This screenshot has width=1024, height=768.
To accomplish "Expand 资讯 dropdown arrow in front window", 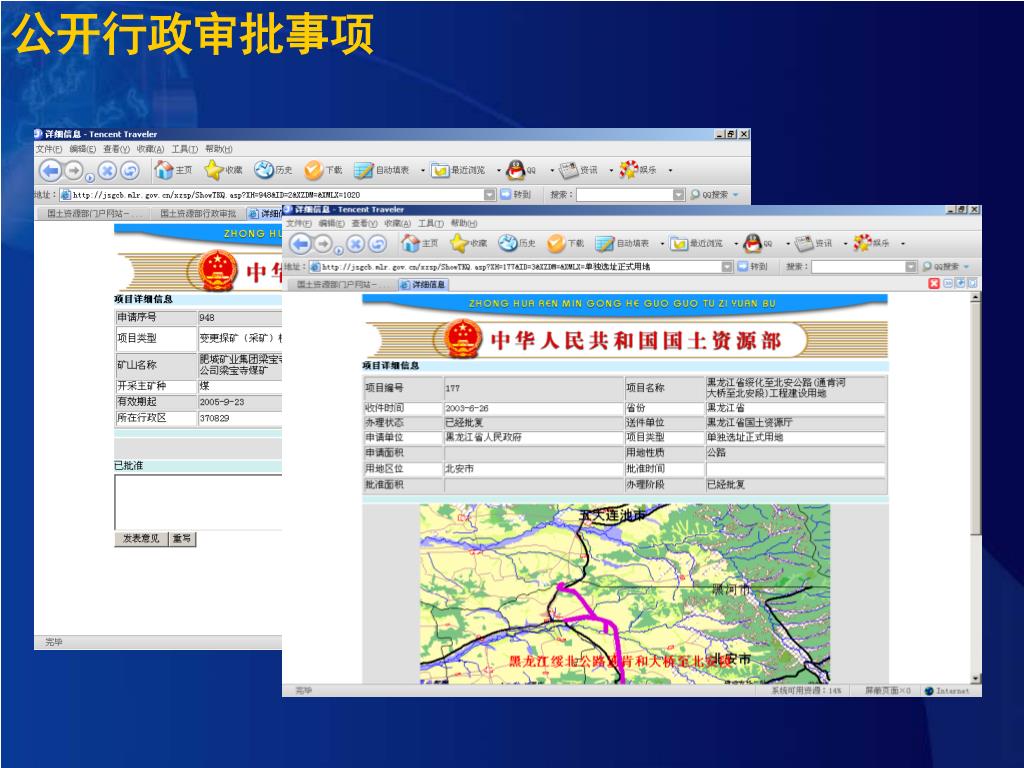I will (845, 244).
